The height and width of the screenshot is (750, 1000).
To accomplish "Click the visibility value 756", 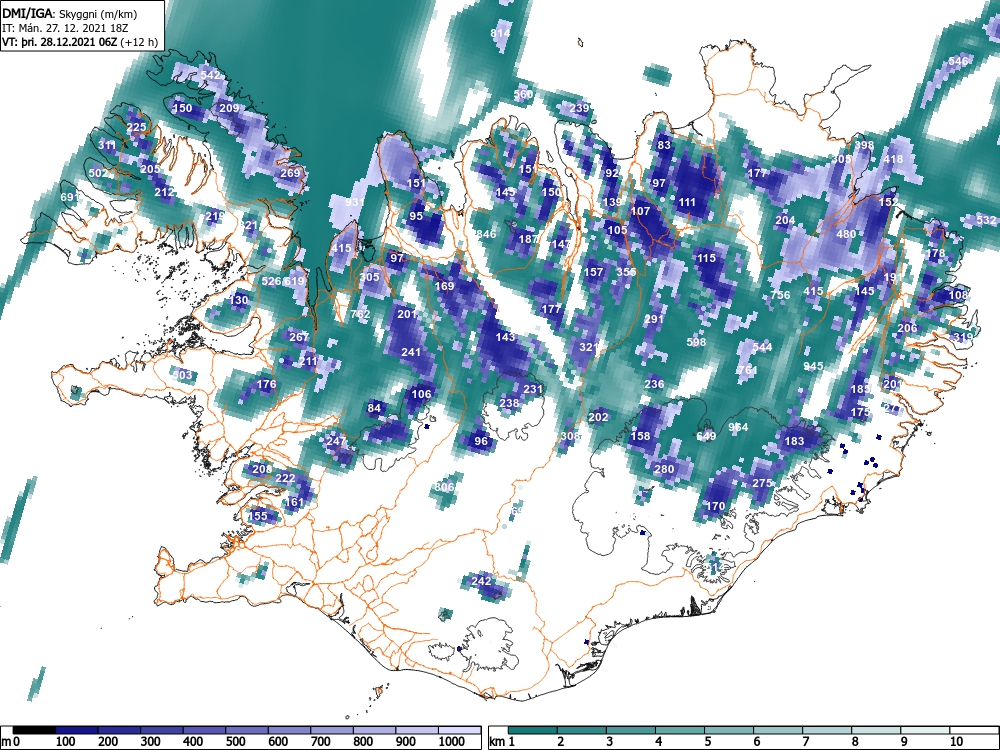I will pyautogui.click(x=781, y=295).
